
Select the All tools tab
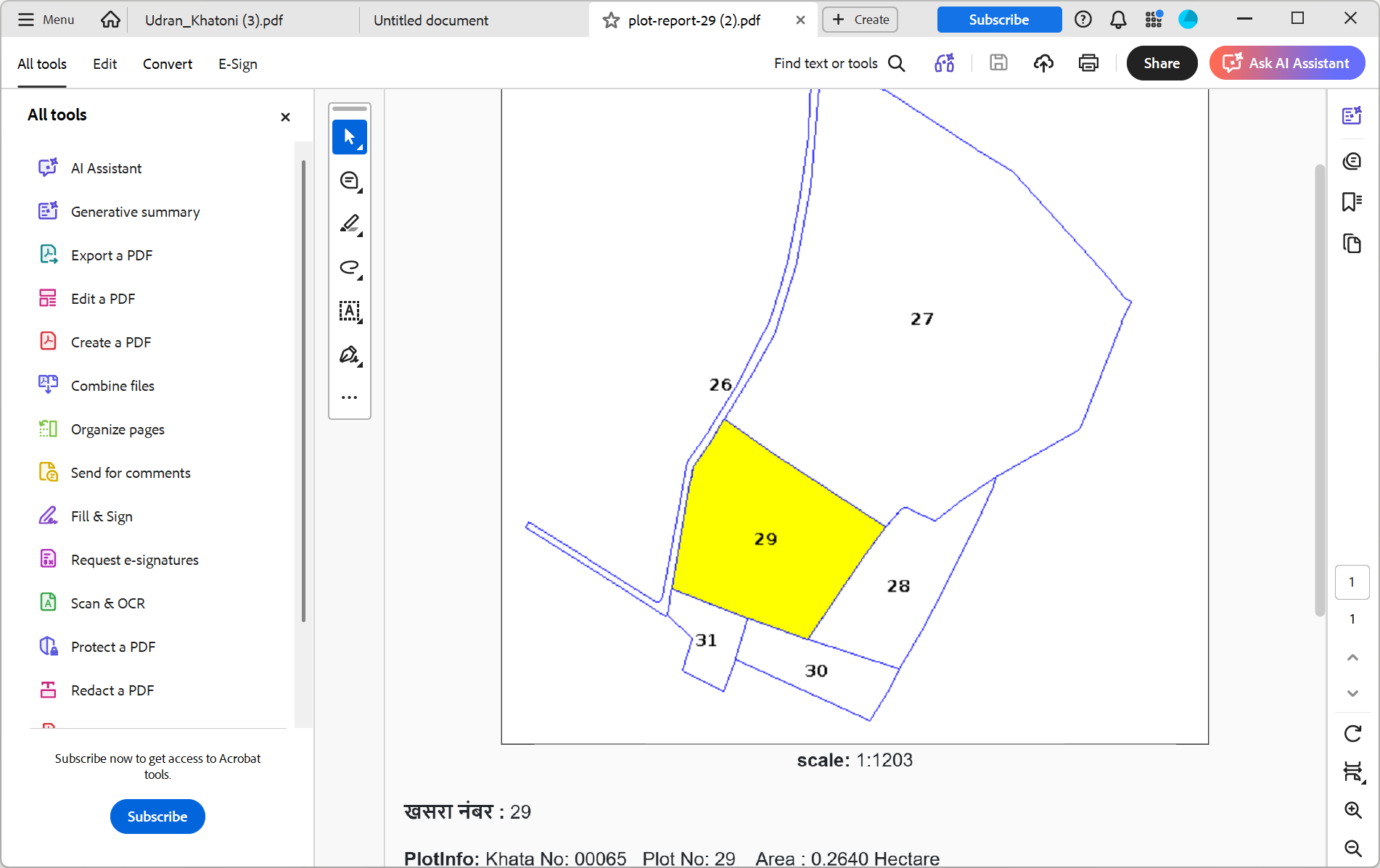(42, 64)
